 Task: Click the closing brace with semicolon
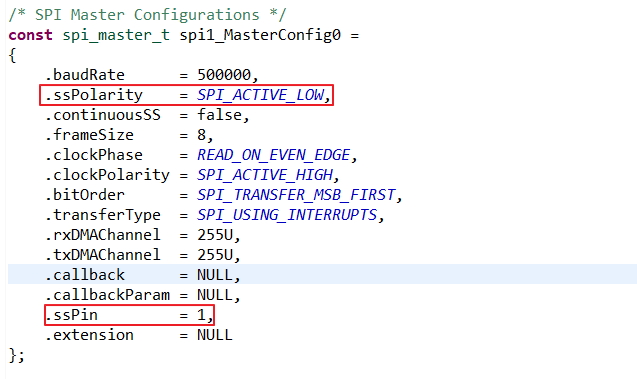(x=17, y=355)
